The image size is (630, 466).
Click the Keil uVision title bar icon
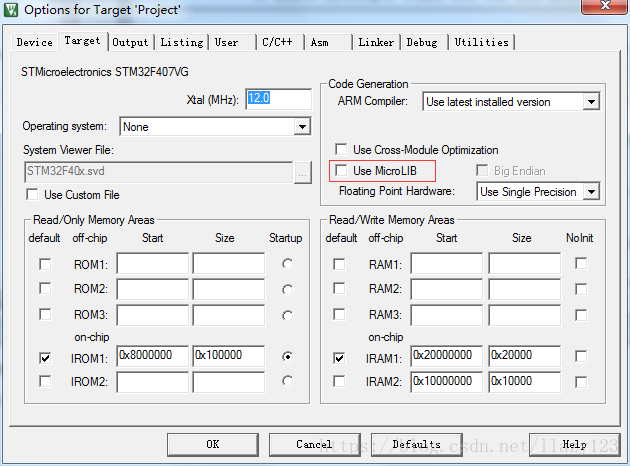pos(11,9)
